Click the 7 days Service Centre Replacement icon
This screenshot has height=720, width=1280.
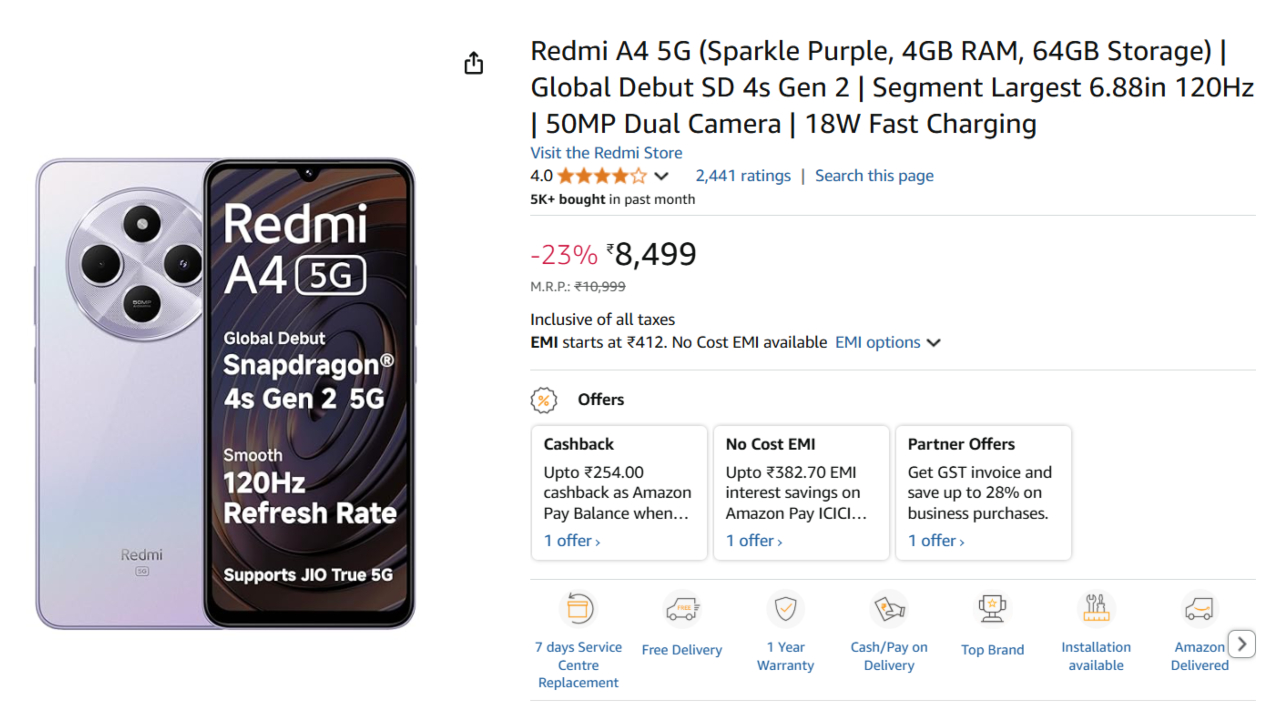click(579, 608)
